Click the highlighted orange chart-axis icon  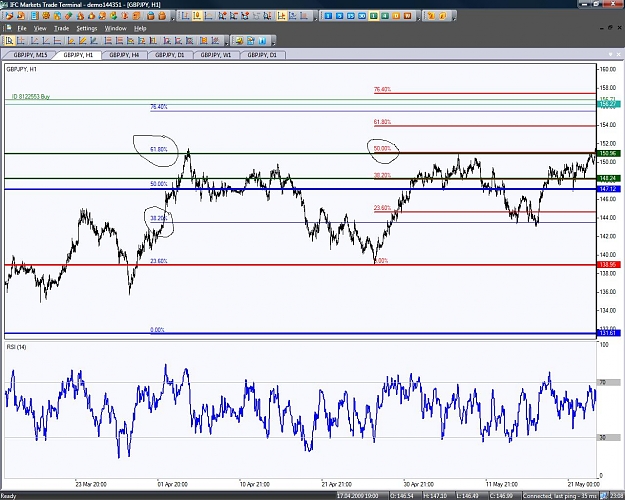tap(282, 16)
